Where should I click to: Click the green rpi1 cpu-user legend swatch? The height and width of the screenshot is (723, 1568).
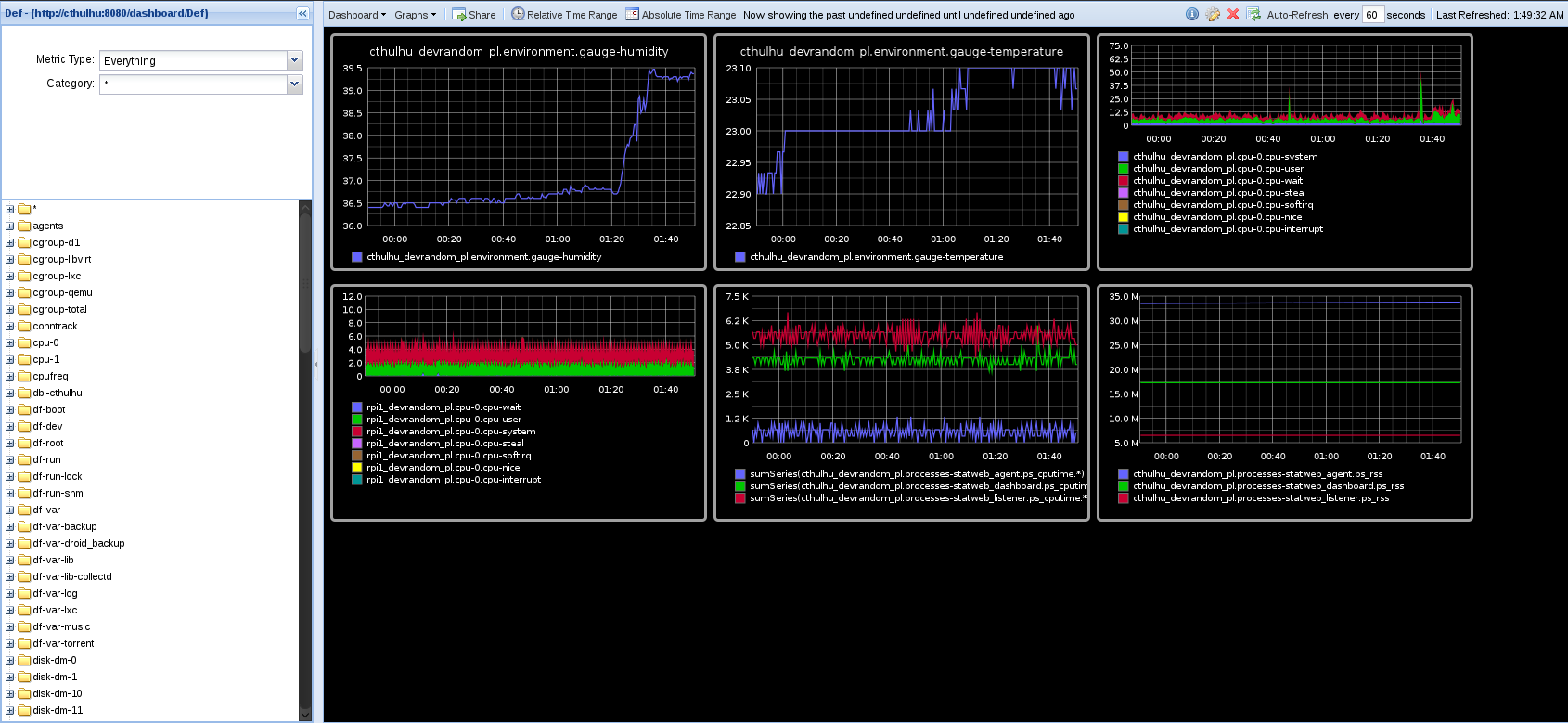(357, 420)
